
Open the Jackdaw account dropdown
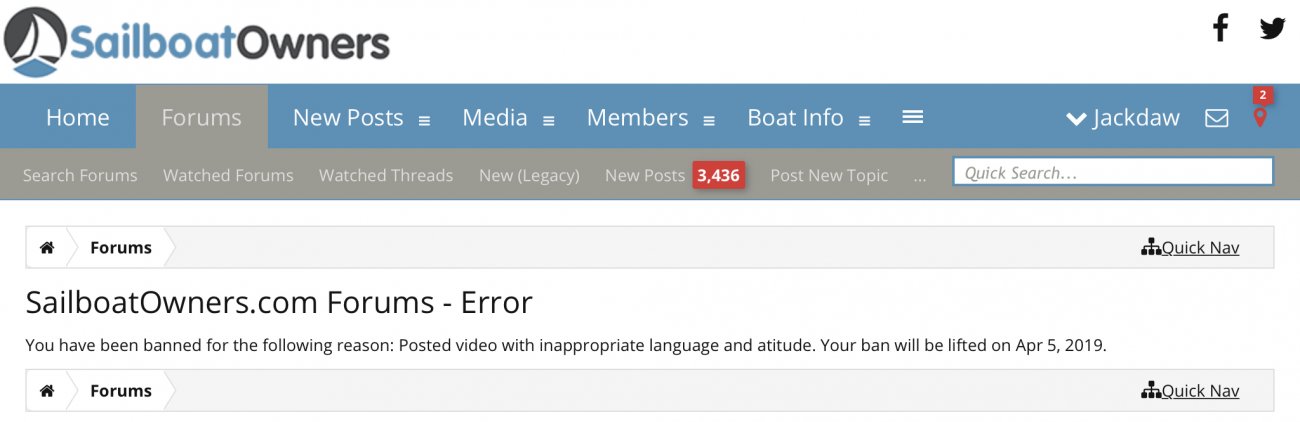[x=1122, y=118]
